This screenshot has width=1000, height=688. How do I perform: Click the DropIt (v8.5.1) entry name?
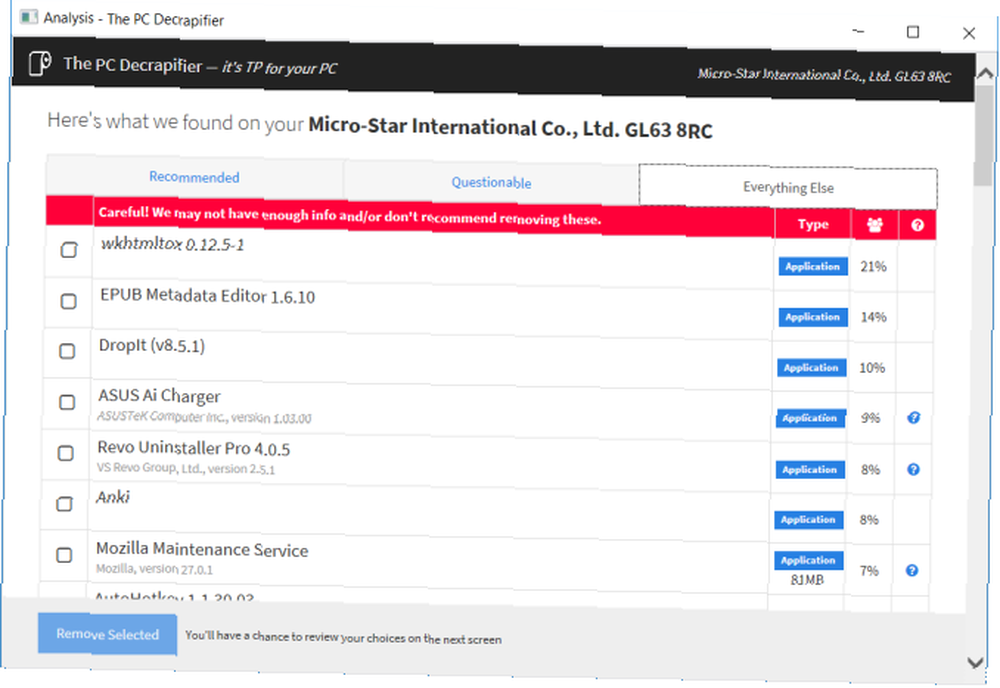point(152,346)
